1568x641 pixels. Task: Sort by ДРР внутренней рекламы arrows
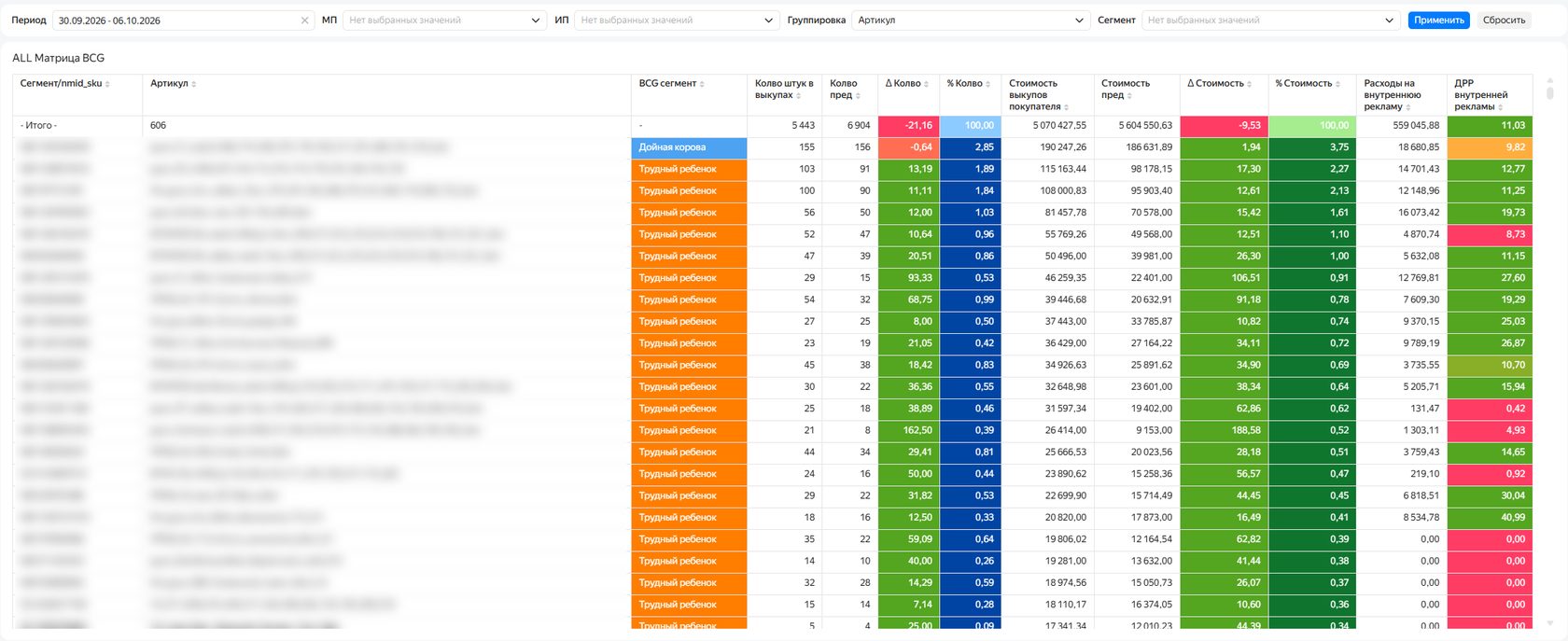[x=1500, y=107]
